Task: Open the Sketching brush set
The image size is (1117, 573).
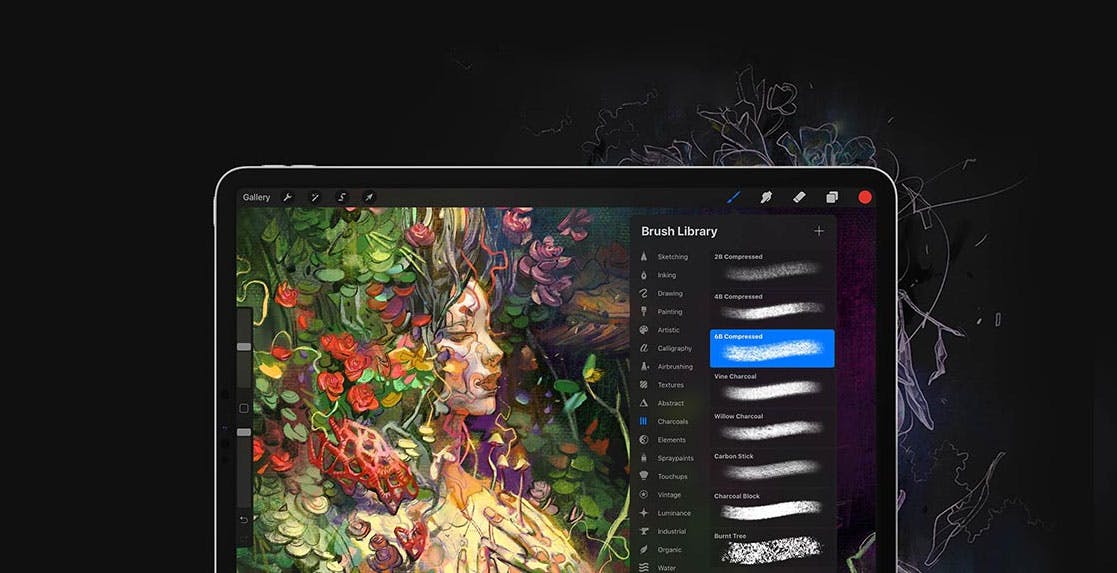Action: coord(664,257)
